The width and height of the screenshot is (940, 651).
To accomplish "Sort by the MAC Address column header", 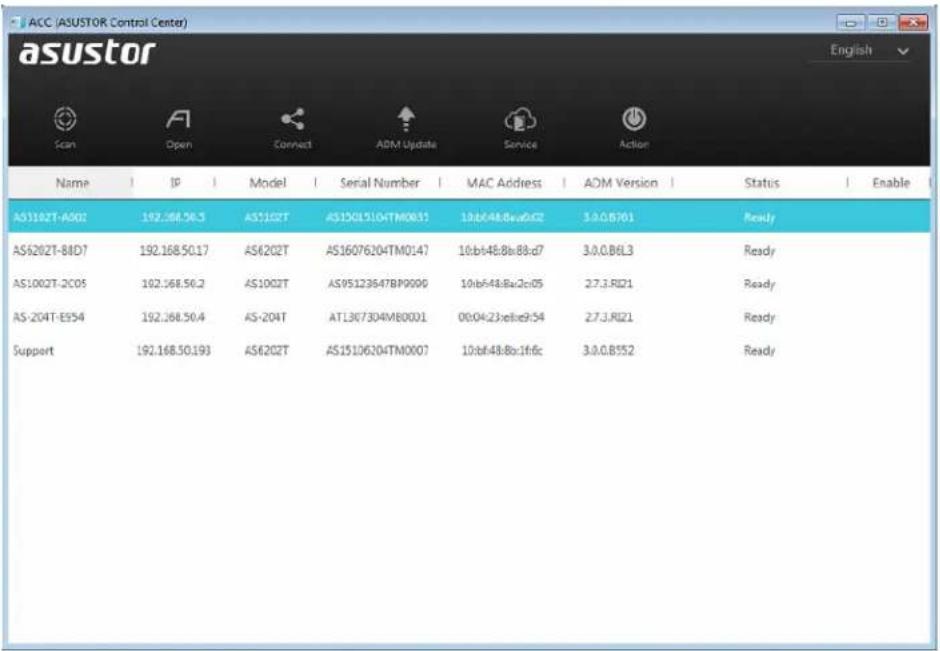I will click(504, 183).
